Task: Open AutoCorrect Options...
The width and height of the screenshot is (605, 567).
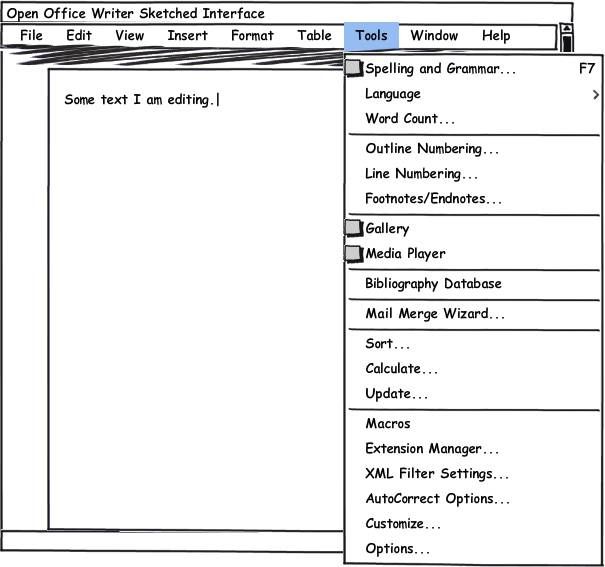Action: point(473,499)
